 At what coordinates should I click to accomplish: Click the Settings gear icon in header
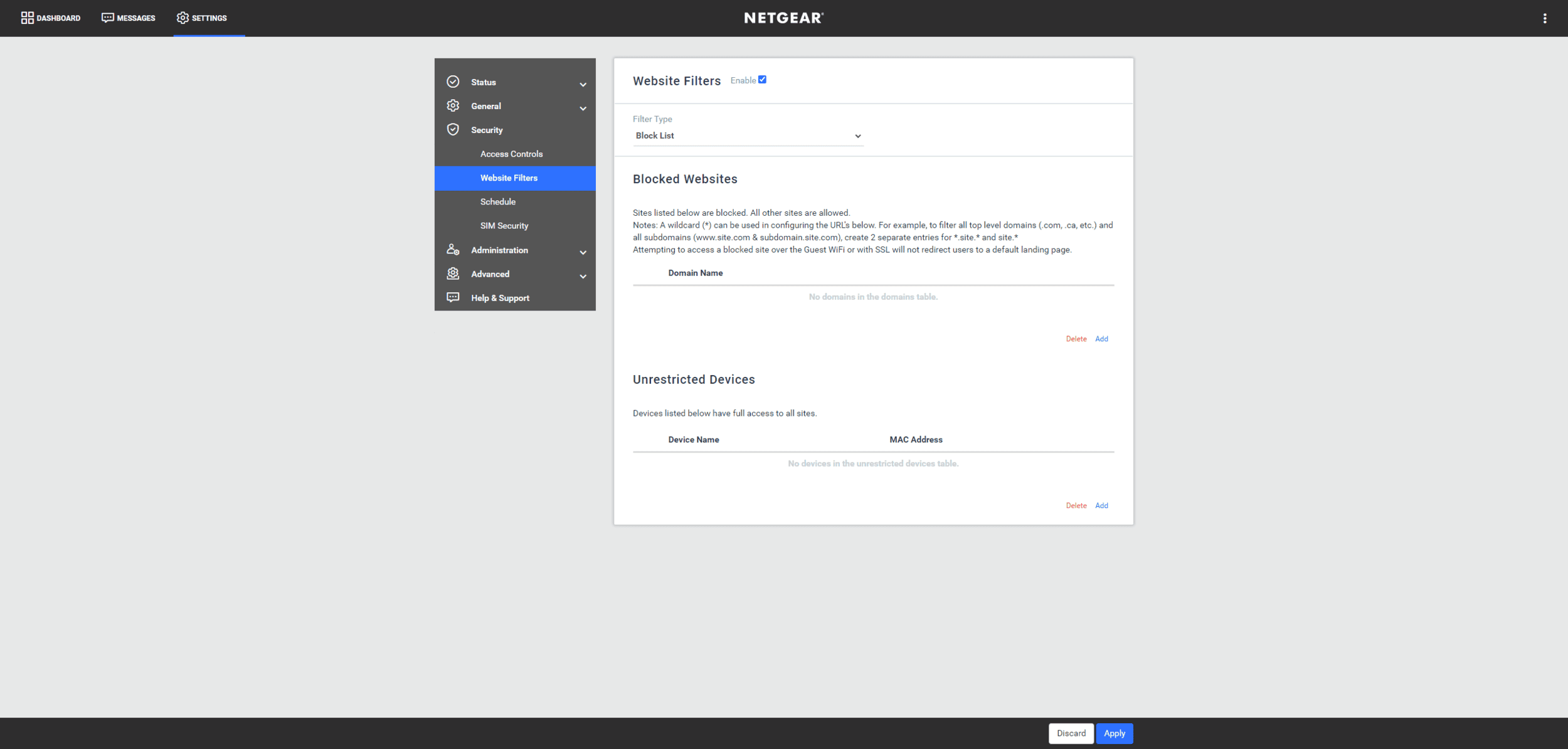(183, 18)
